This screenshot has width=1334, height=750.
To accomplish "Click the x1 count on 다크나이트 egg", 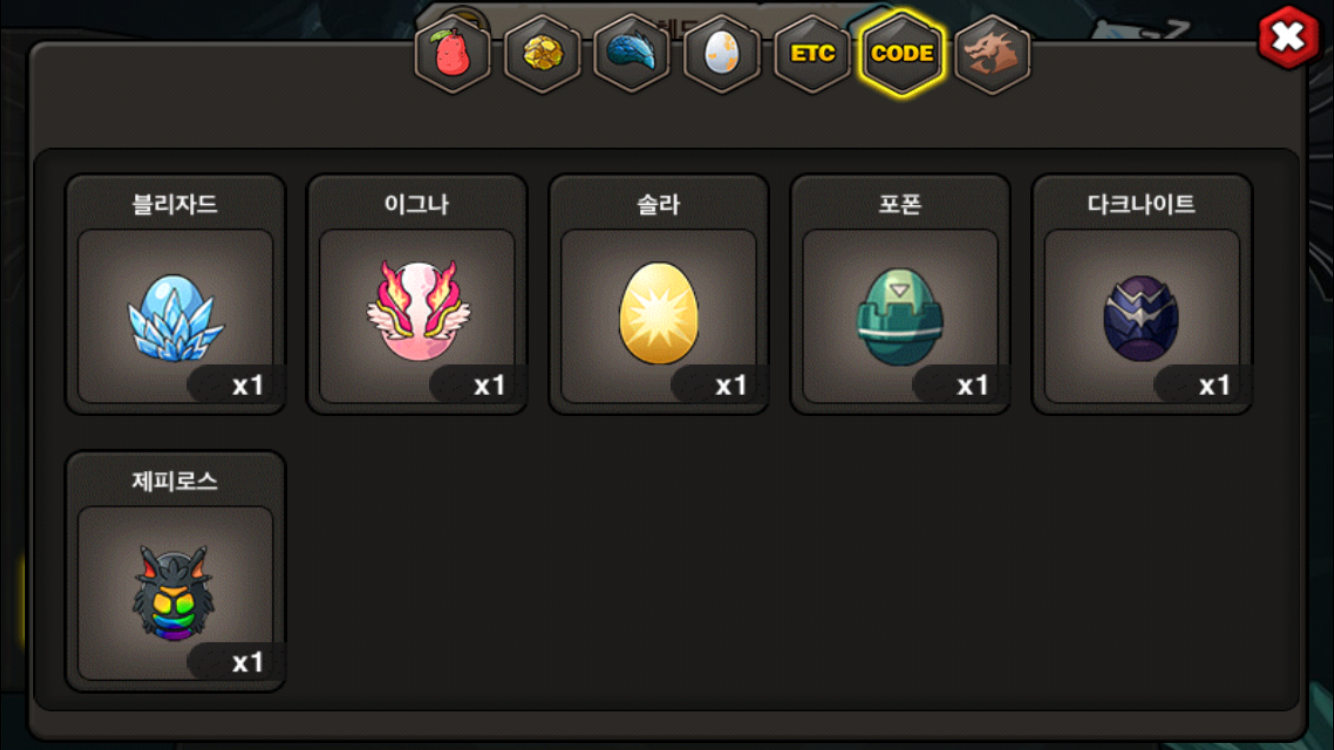I will (x=1214, y=385).
